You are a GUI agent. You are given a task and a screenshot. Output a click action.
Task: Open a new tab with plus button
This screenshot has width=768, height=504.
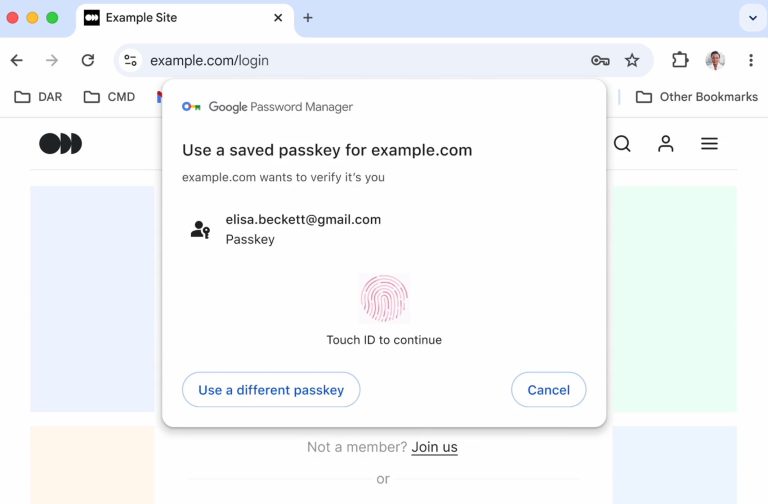308,17
